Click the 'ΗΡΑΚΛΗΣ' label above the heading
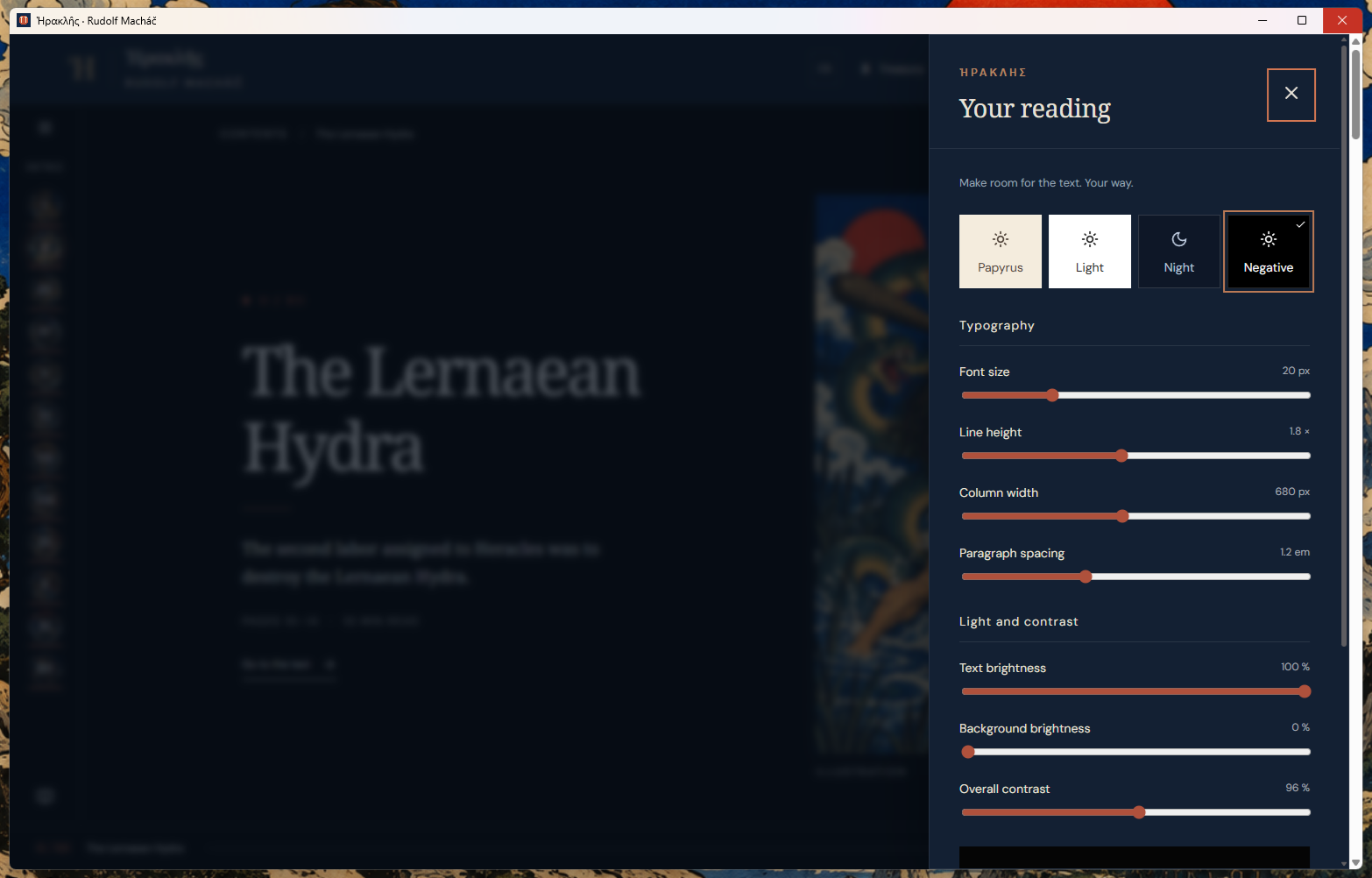Image resolution: width=1372 pixels, height=878 pixels. coord(993,73)
